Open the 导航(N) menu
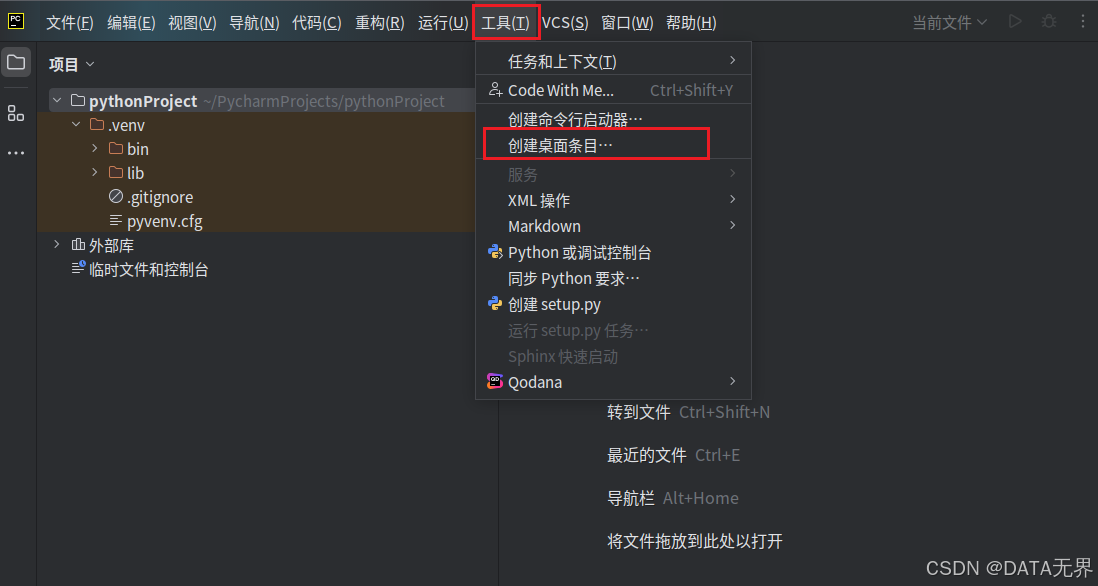1098x586 pixels. coord(254,23)
